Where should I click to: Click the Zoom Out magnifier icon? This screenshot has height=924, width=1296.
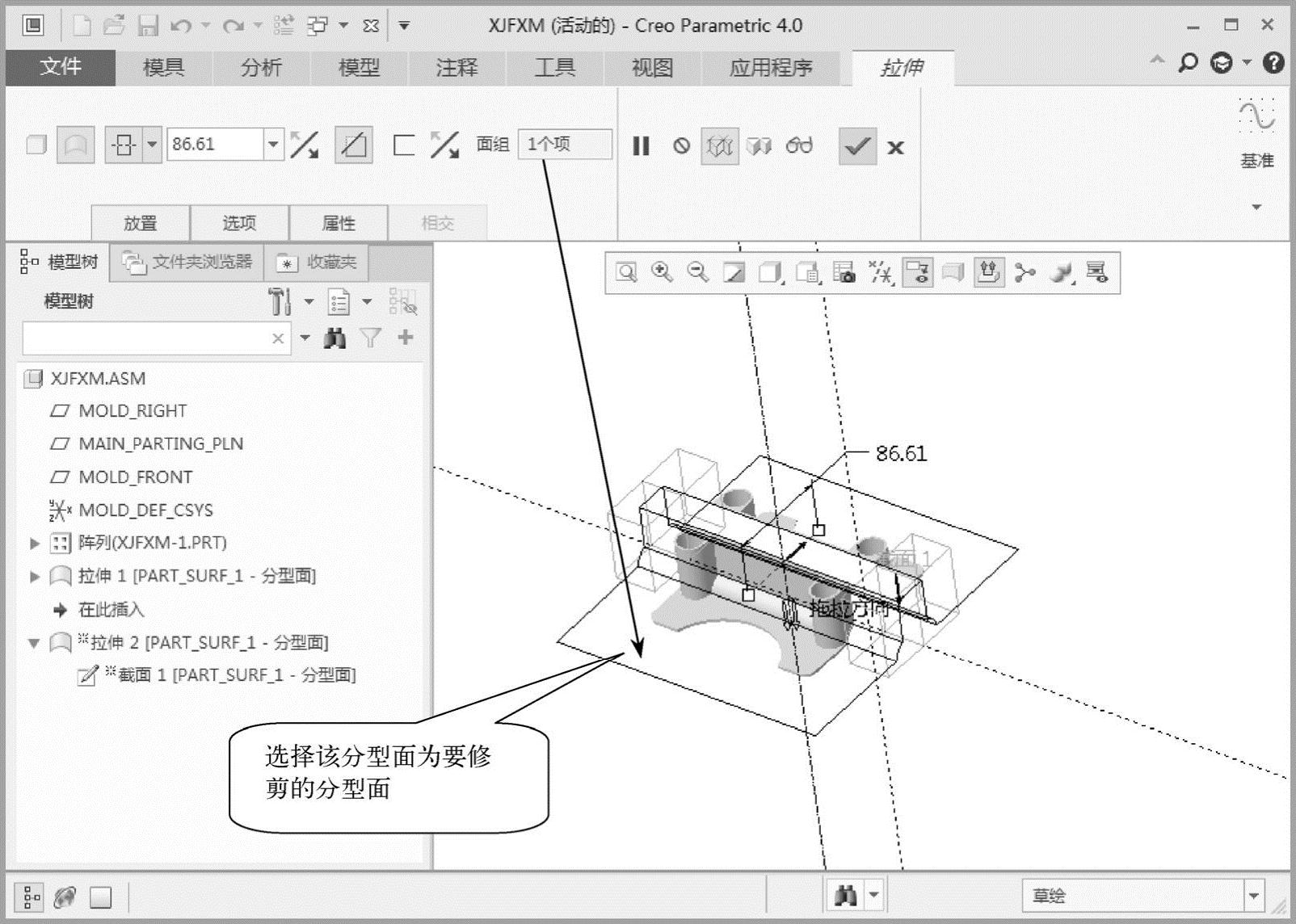(x=697, y=272)
